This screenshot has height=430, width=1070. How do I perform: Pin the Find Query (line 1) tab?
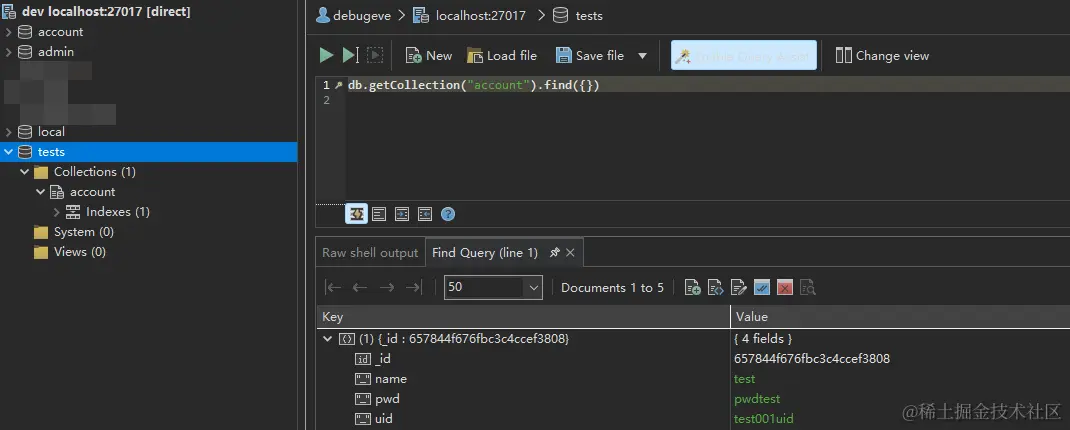pyautogui.click(x=555, y=253)
